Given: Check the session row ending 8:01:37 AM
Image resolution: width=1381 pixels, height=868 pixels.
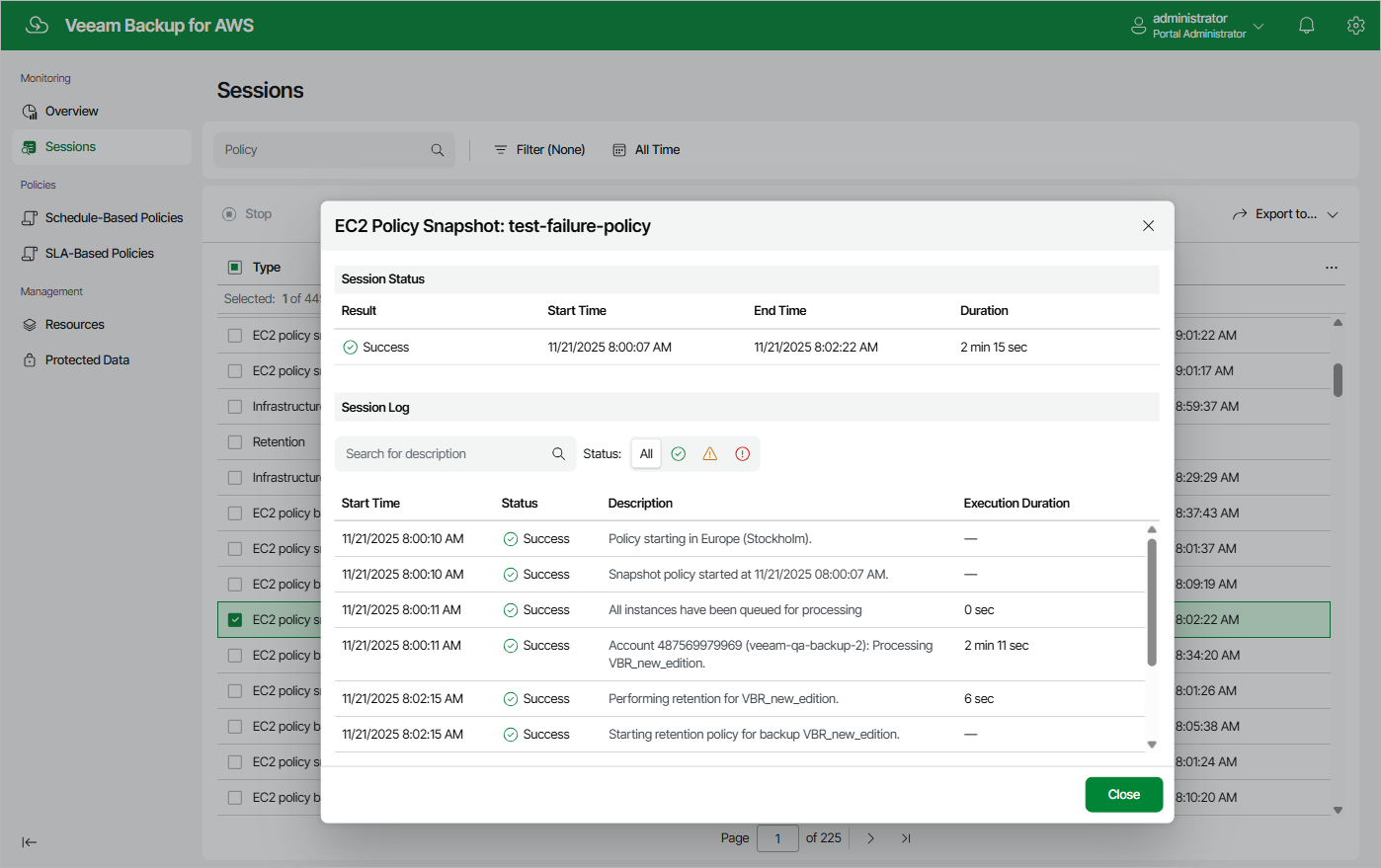Looking at the screenshot, I should 235,549.
